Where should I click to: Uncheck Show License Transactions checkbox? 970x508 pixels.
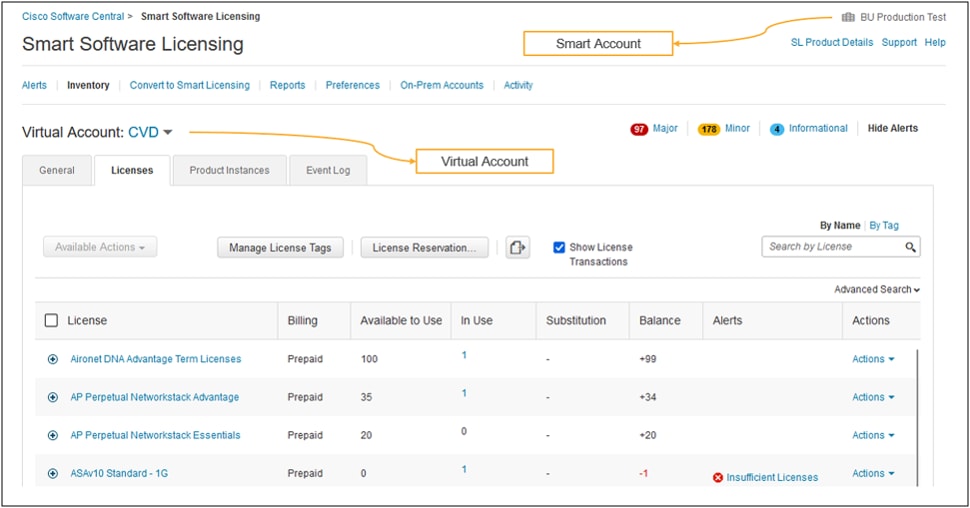[559, 248]
